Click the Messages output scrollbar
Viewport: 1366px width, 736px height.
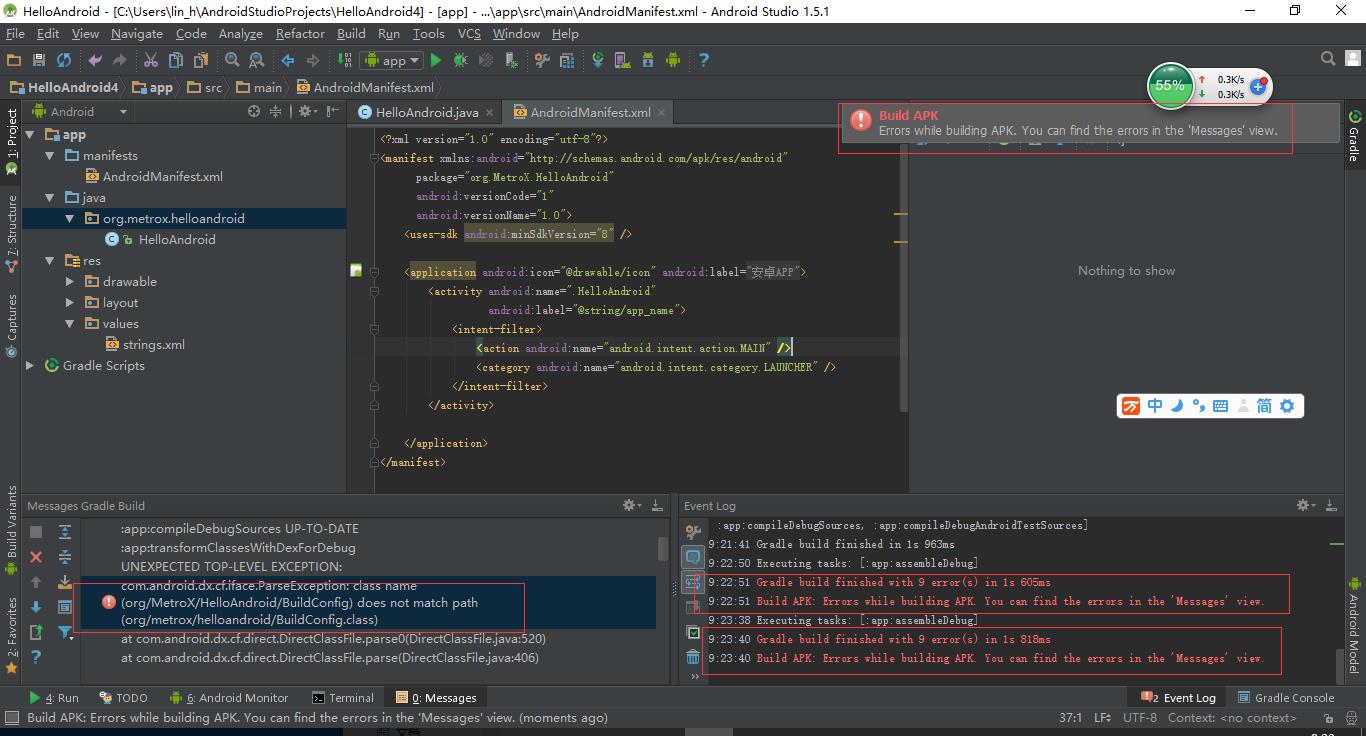pyautogui.click(x=662, y=549)
